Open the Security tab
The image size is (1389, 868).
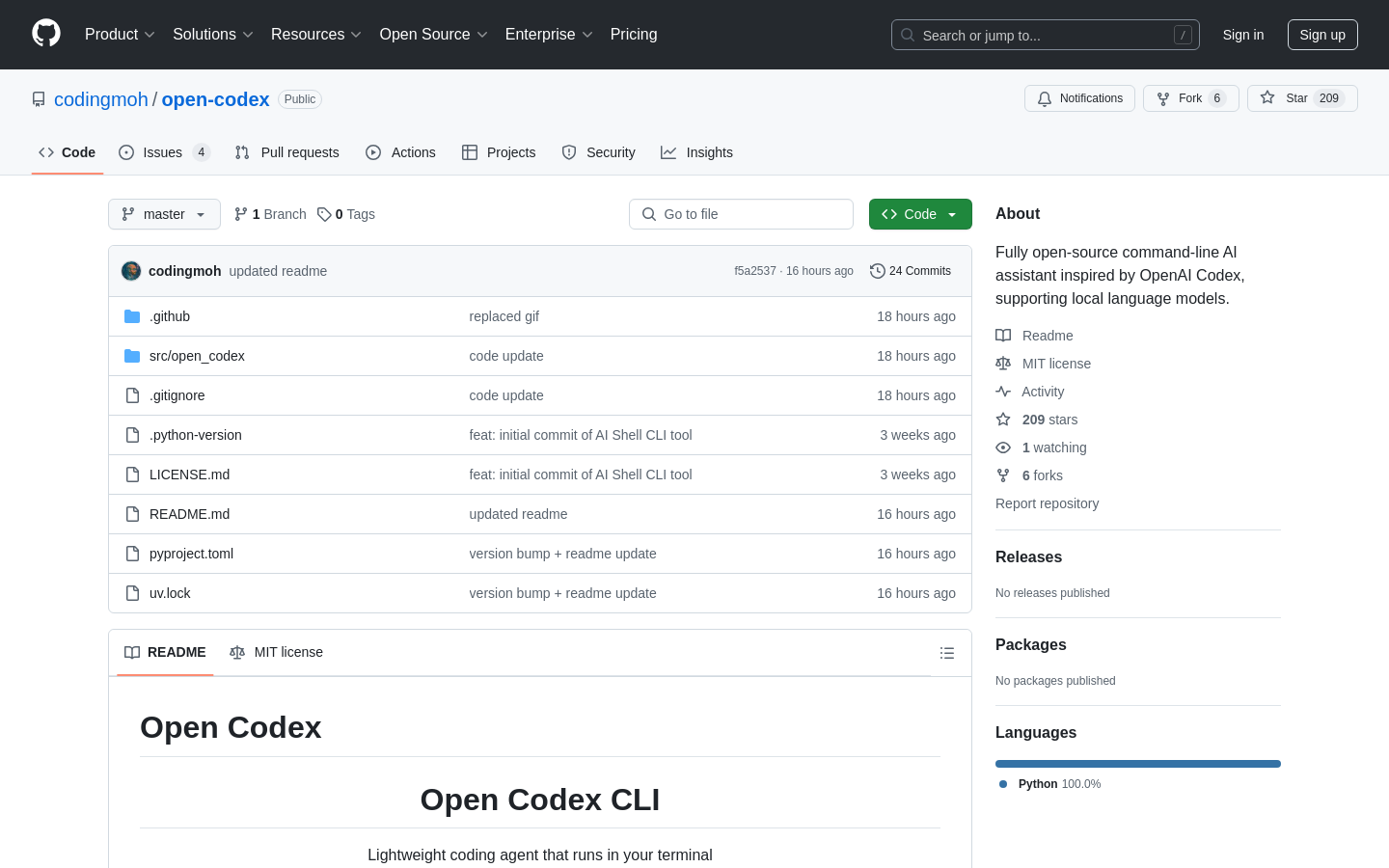598,152
